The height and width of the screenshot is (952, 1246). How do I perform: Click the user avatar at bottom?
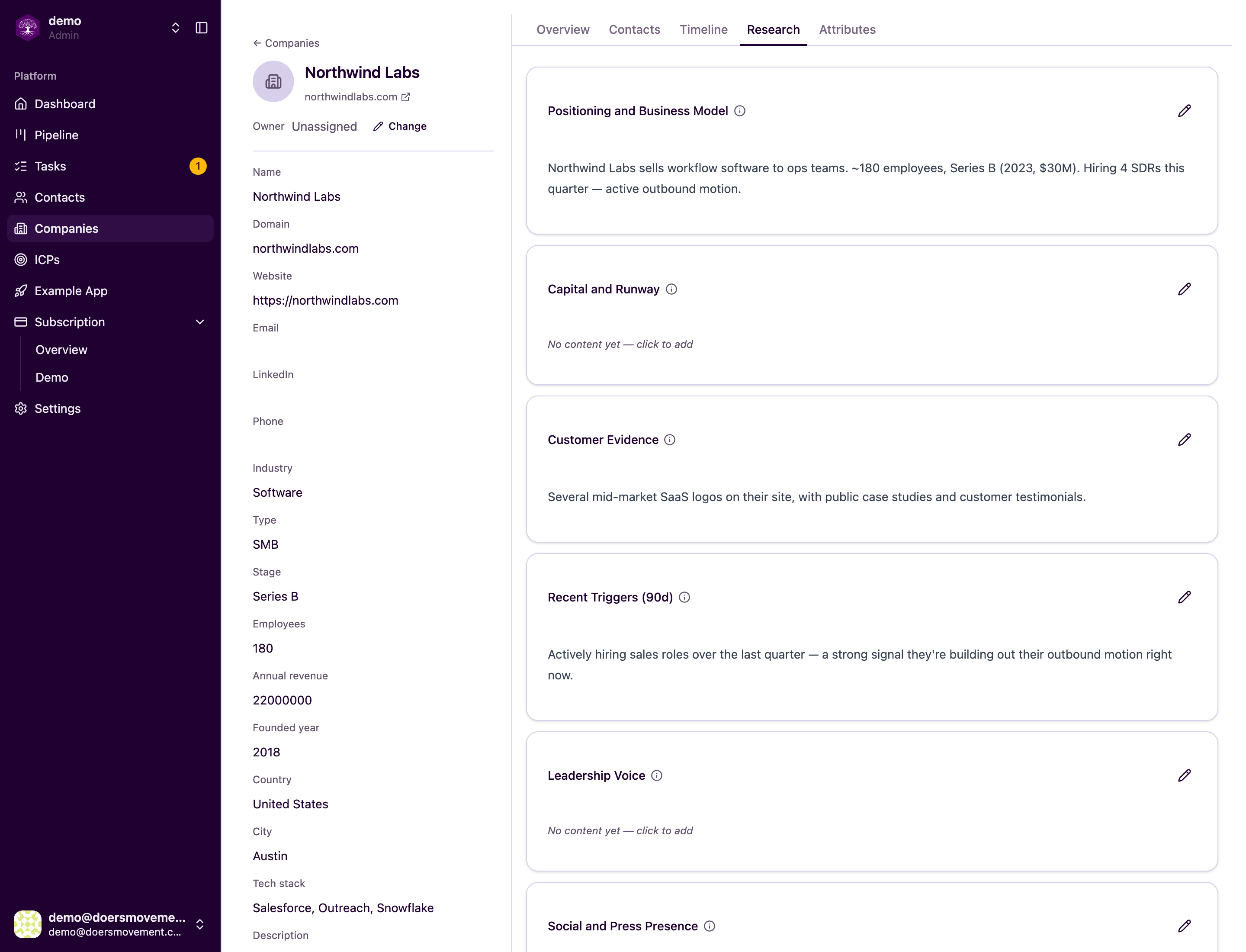coord(27,924)
